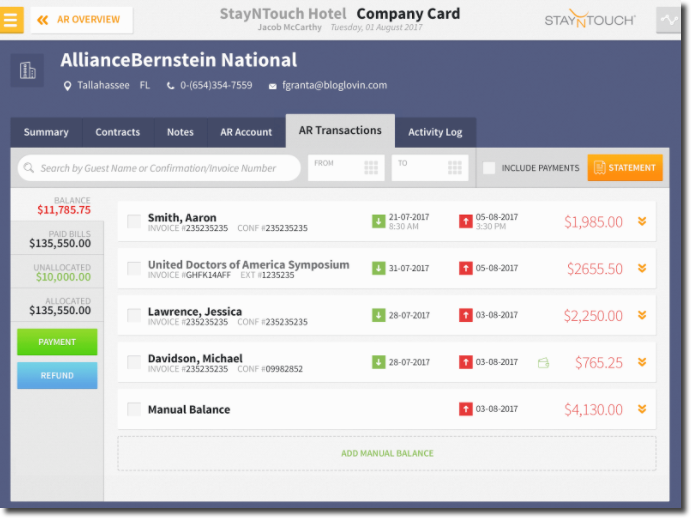Expand the Manual Balance transaction
This screenshot has height=518, width=691.
(x=642, y=410)
